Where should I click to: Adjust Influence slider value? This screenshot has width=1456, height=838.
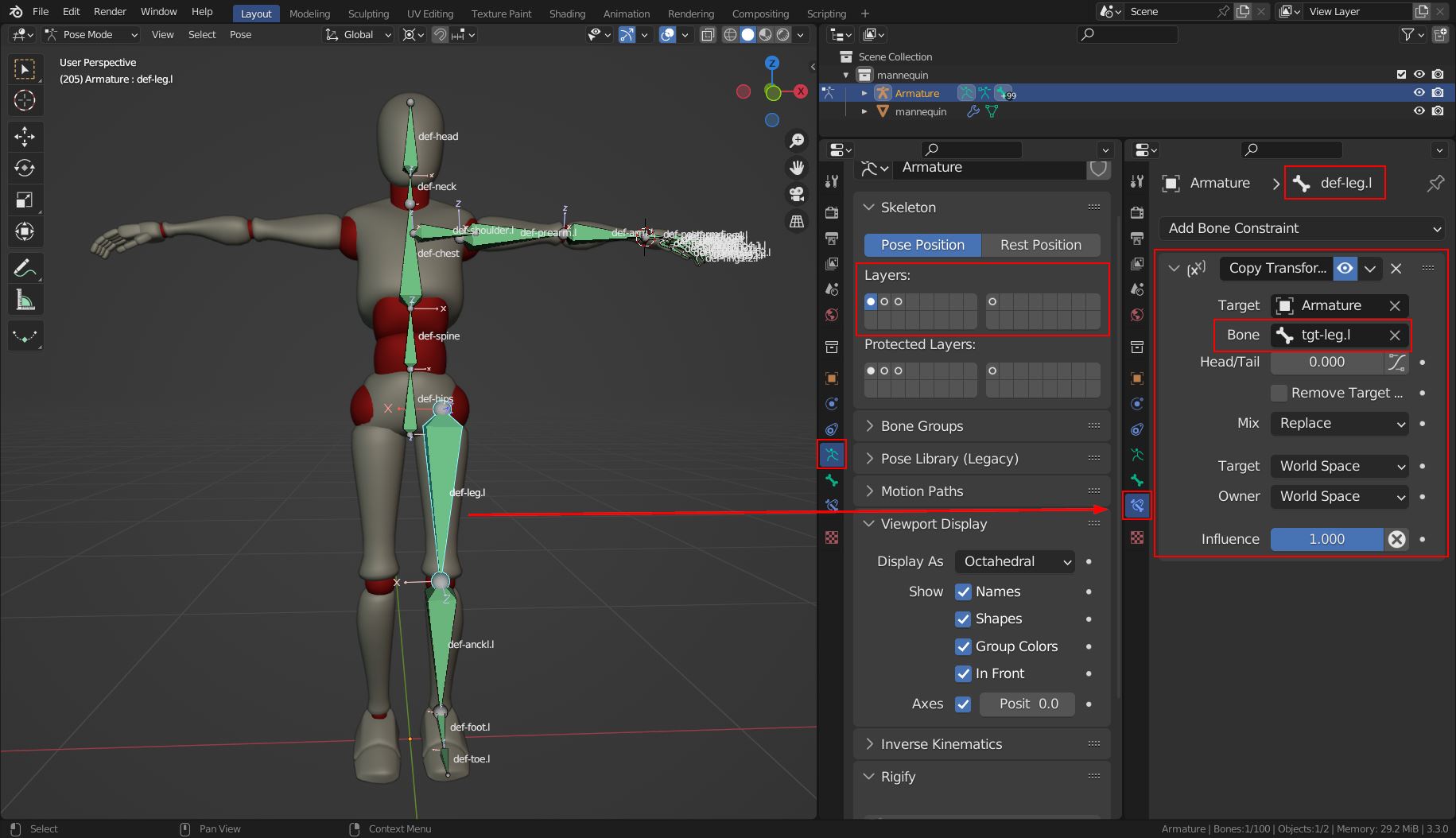(1326, 539)
